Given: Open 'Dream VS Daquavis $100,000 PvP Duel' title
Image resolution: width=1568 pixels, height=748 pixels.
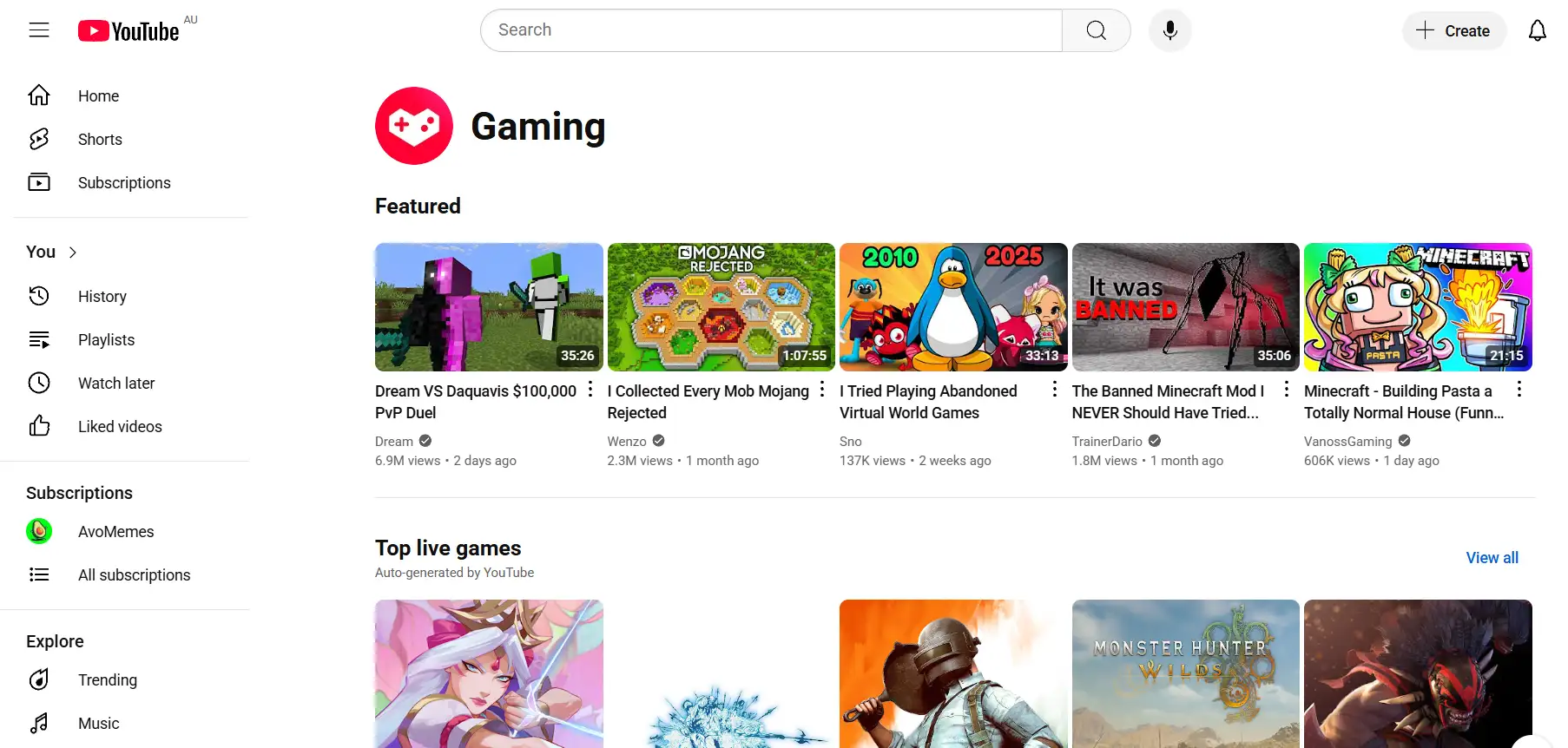Looking at the screenshot, I should click(x=476, y=402).
